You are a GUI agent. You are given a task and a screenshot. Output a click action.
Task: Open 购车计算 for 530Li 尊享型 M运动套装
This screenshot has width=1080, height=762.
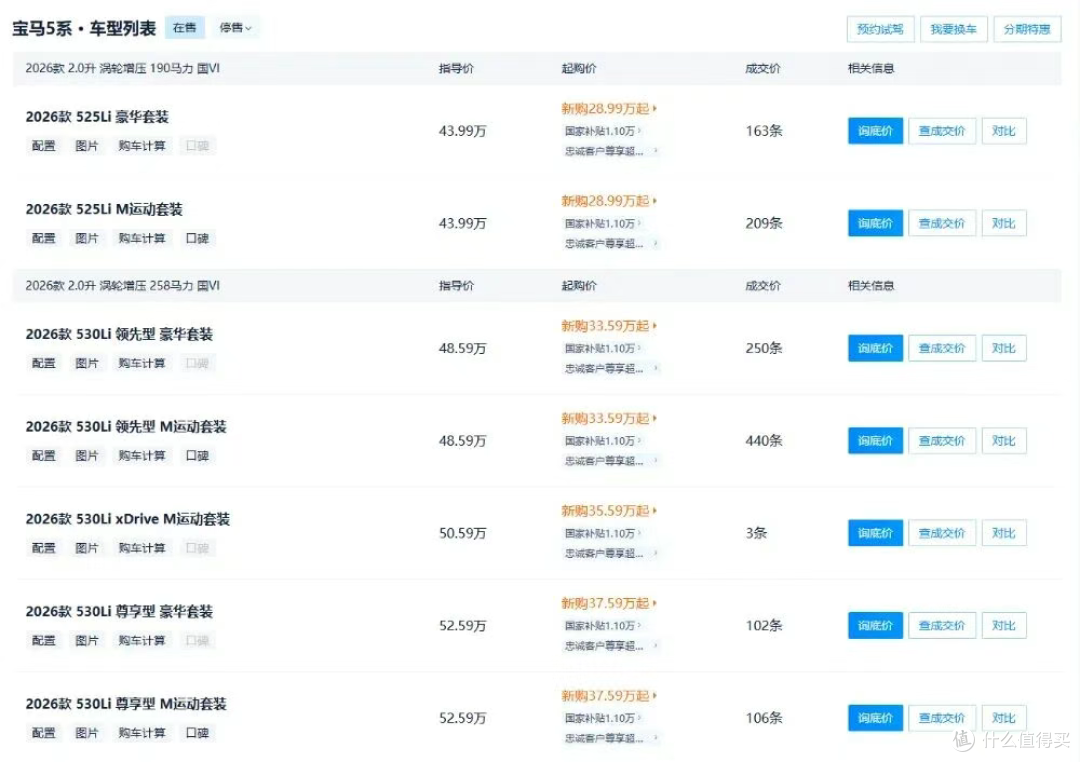click(x=142, y=732)
